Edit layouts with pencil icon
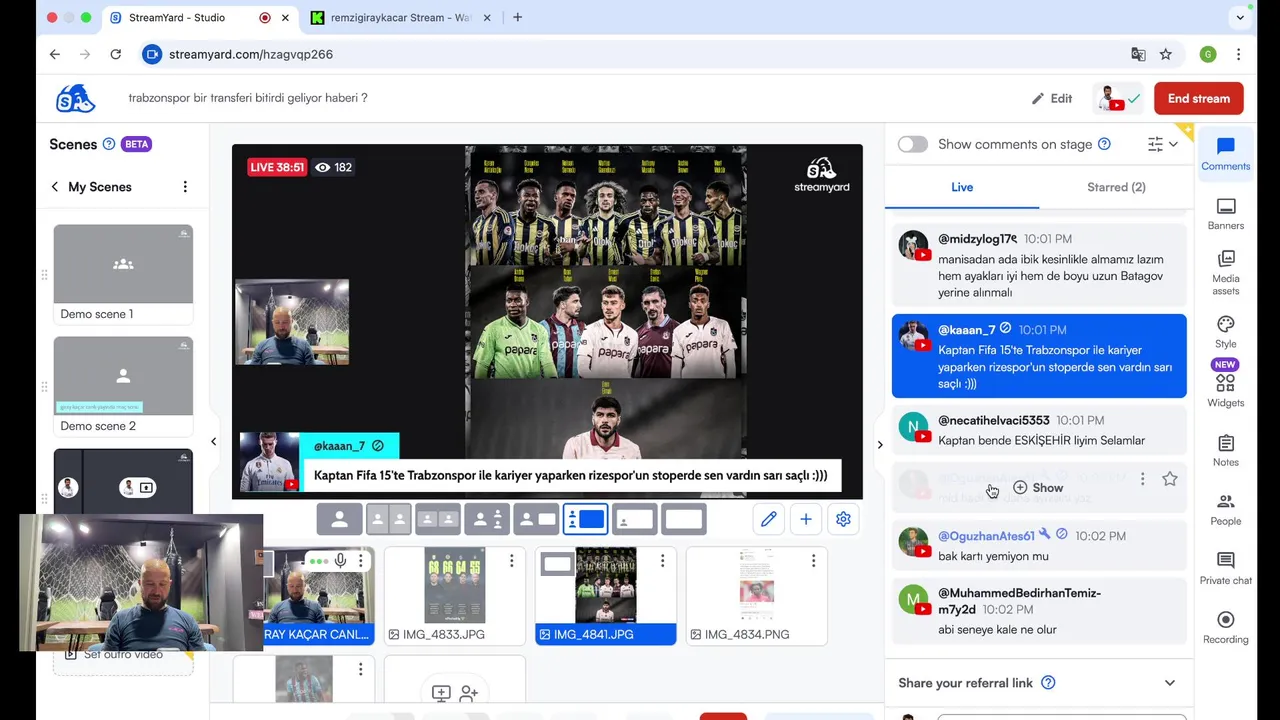 point(768,519)
